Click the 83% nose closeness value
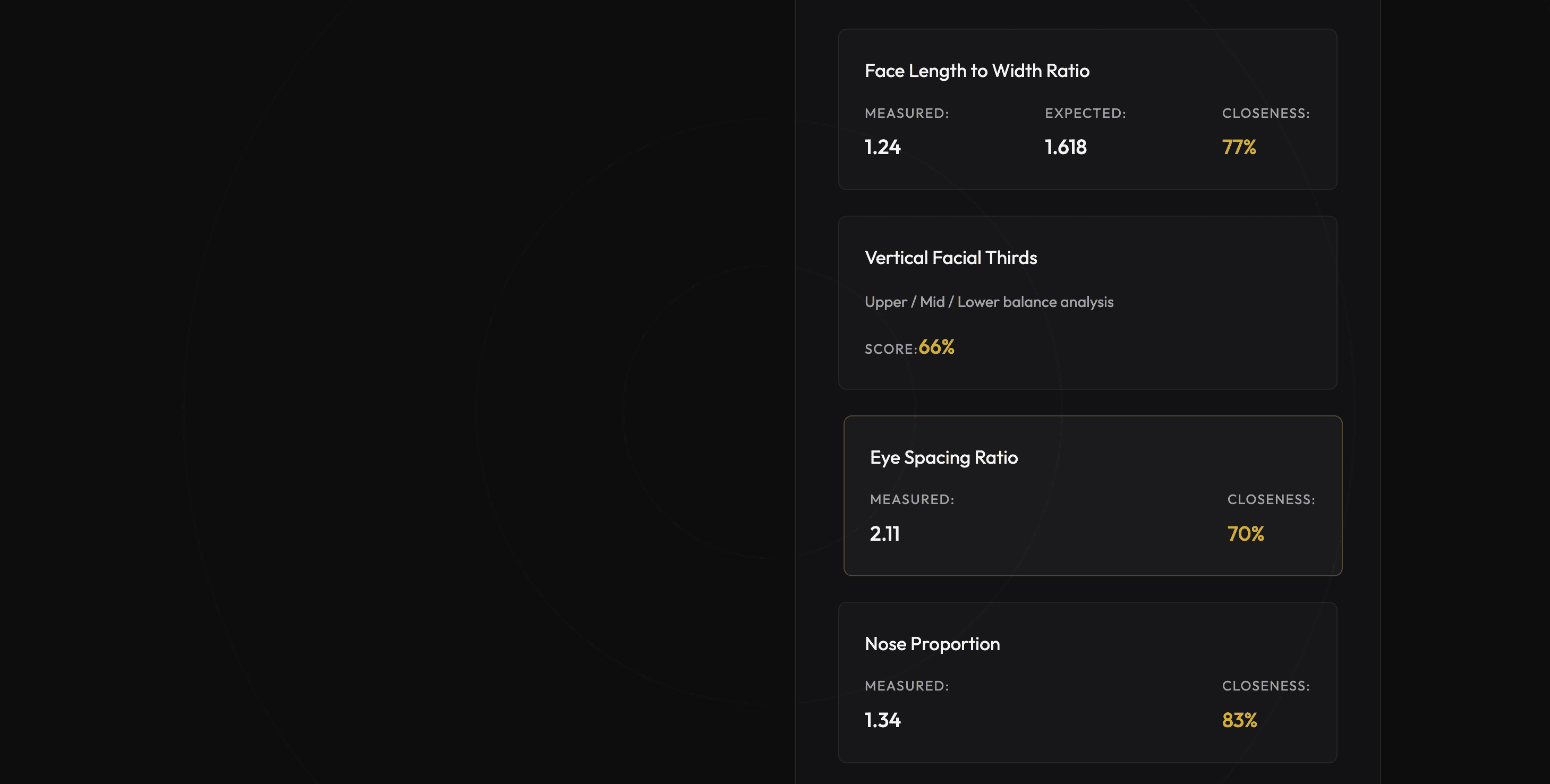 (1239, 720)
